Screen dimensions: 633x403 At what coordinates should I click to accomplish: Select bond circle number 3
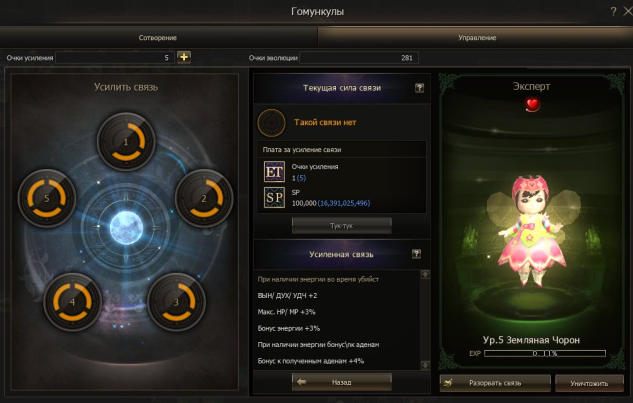pyautogui.click(x=176, y=302)
